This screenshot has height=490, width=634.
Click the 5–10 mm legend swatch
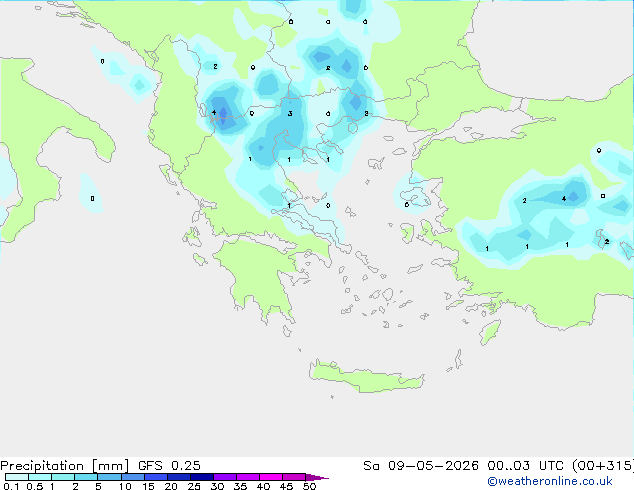[109, 477]
